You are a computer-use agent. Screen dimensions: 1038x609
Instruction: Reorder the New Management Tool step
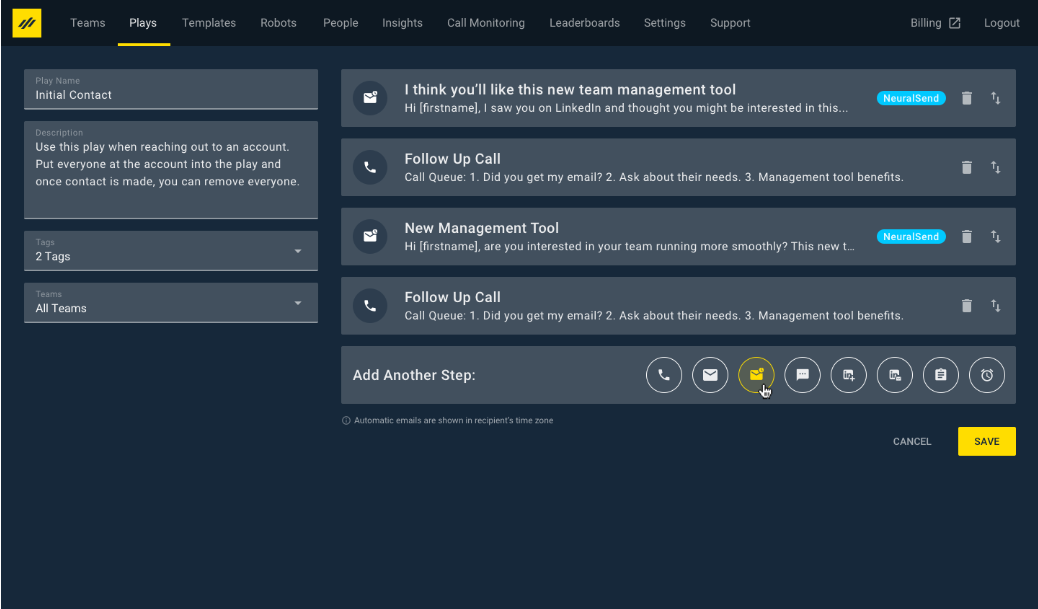coord(996,236)
